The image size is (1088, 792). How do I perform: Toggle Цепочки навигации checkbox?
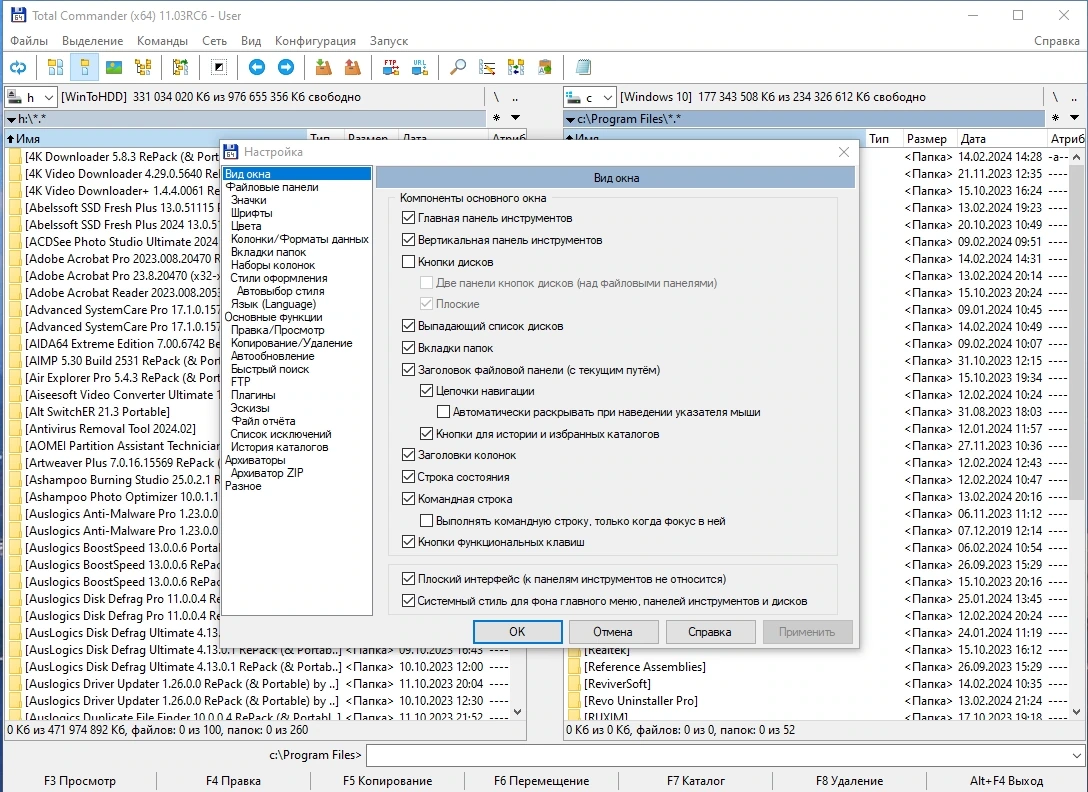[427, 391]
